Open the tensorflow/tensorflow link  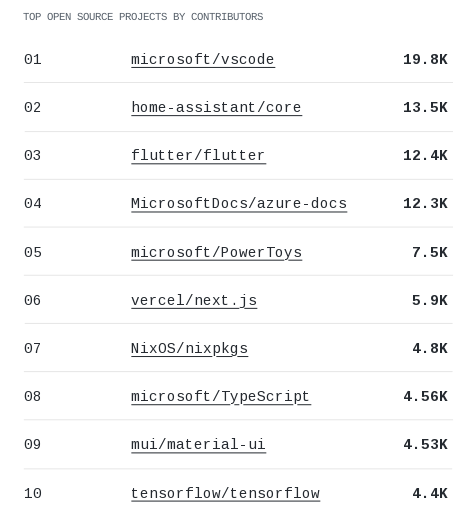tap(225, 493)
